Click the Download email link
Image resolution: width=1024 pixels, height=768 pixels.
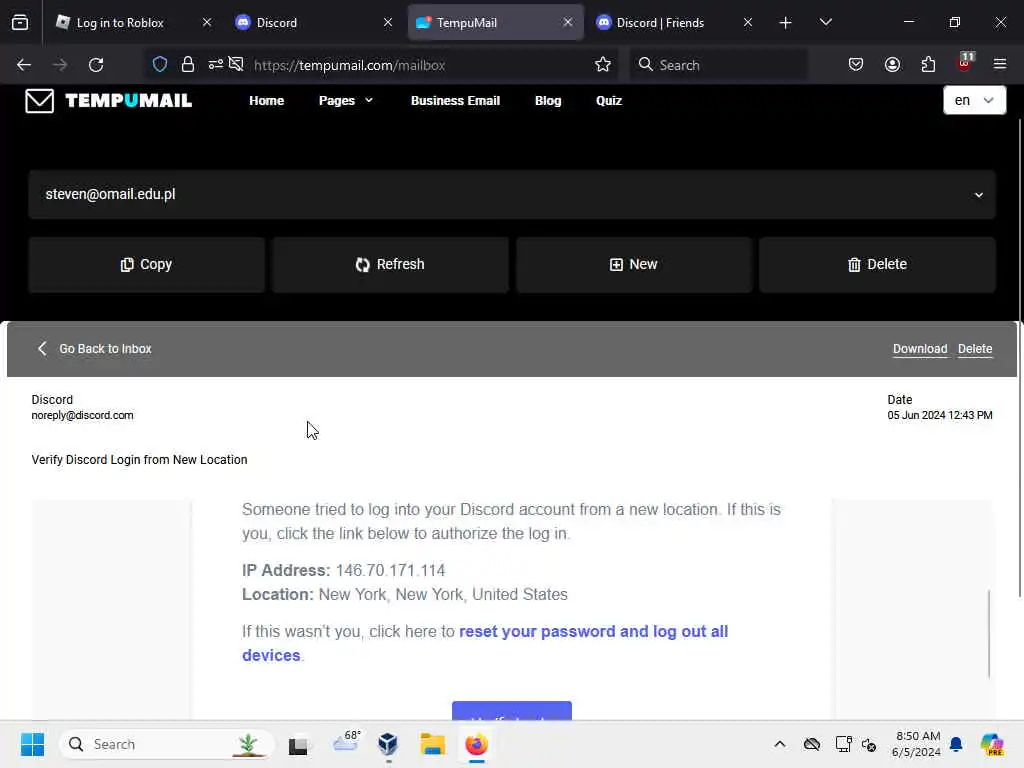pos(920,349)
